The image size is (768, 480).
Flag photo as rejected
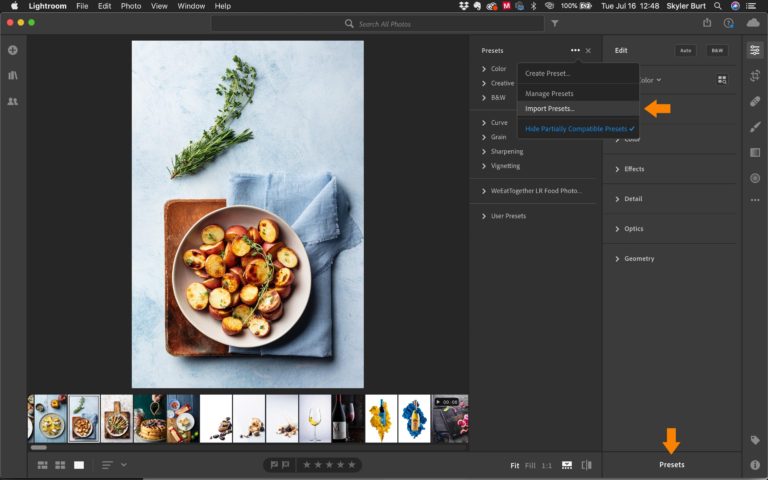tap(286, 464)
